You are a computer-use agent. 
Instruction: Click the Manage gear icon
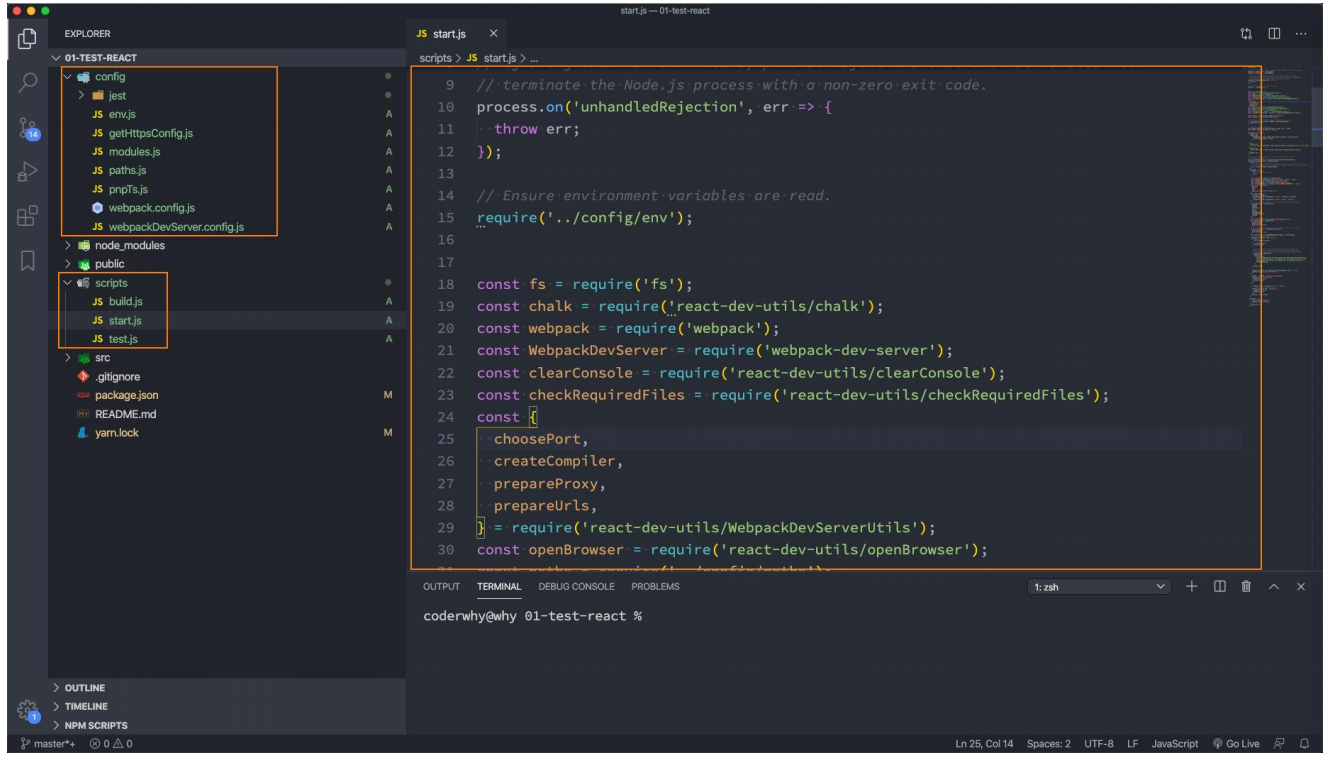(x=27, y=710)
